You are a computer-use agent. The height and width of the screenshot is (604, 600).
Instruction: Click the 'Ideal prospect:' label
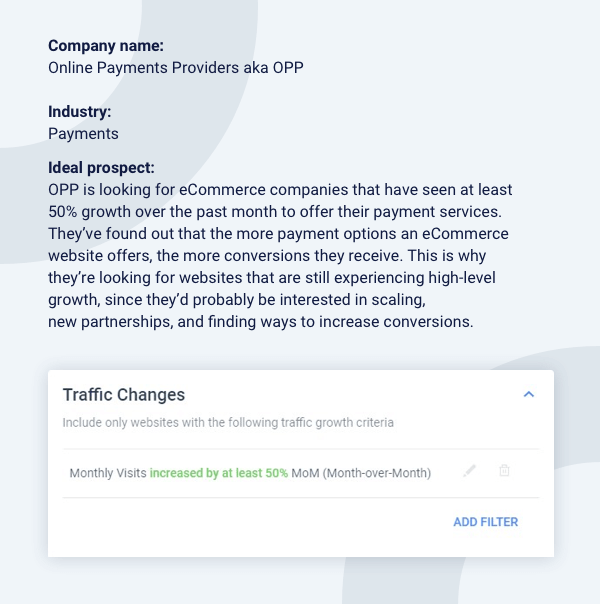click(101, 167)
